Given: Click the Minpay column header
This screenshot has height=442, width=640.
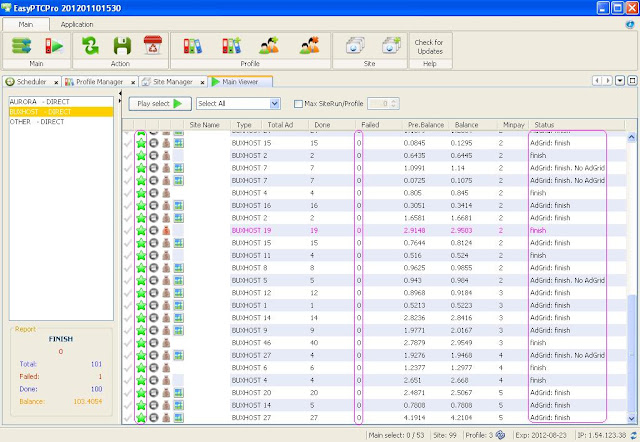Looking at the screenshot, I should tap(513, 125).
